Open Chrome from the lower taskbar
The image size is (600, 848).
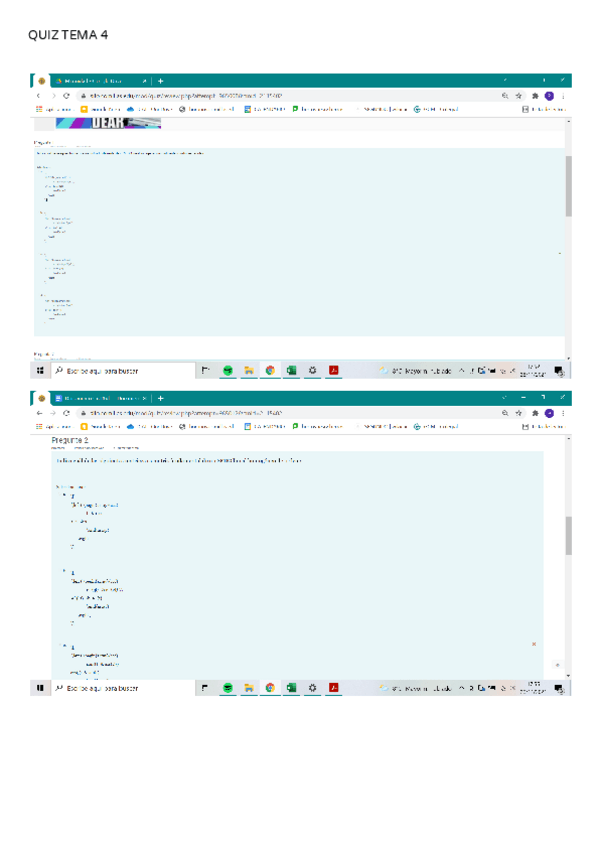[270, 688]
